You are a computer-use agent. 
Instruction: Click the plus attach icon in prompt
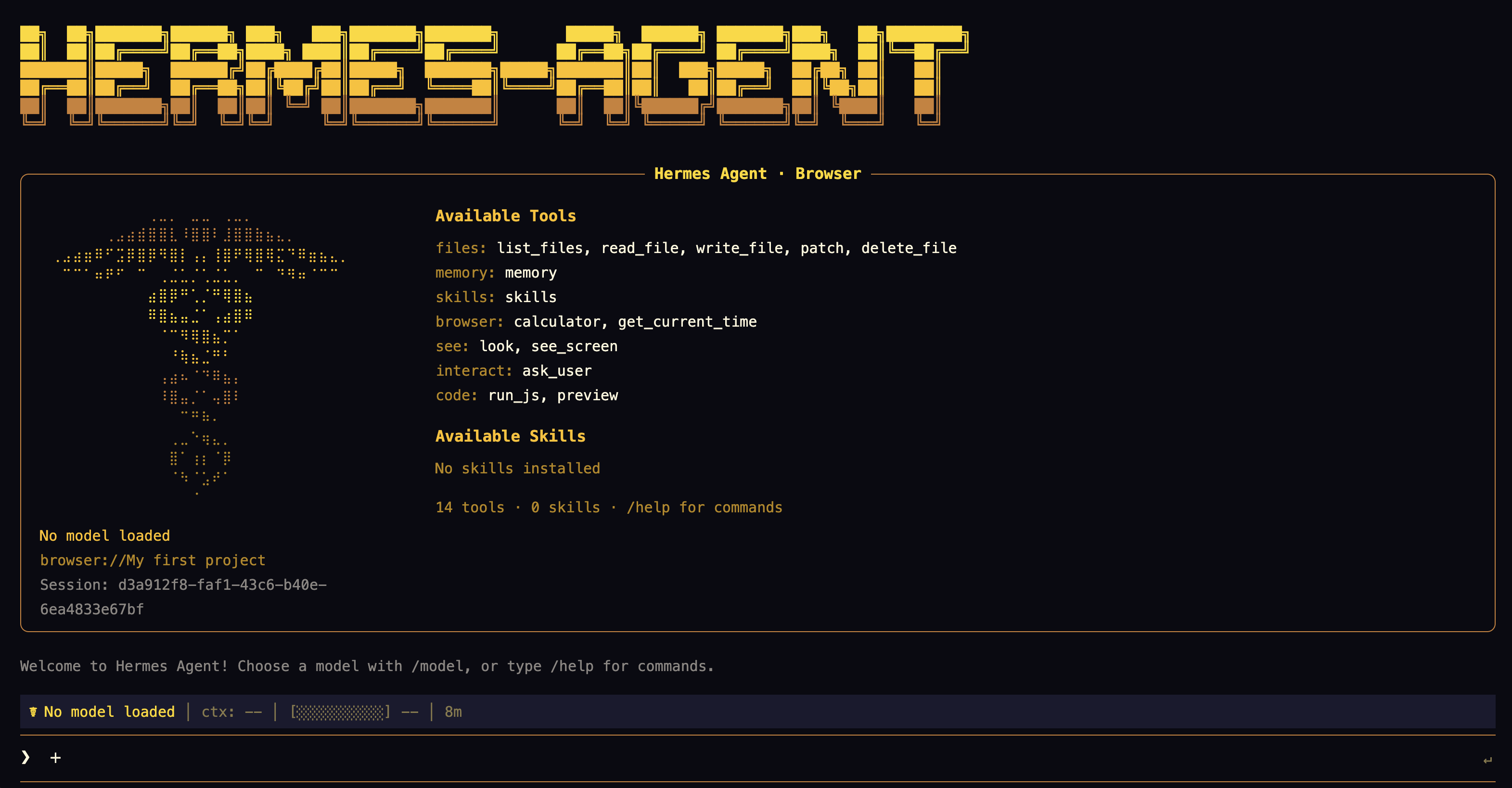[x=55, y=758]
